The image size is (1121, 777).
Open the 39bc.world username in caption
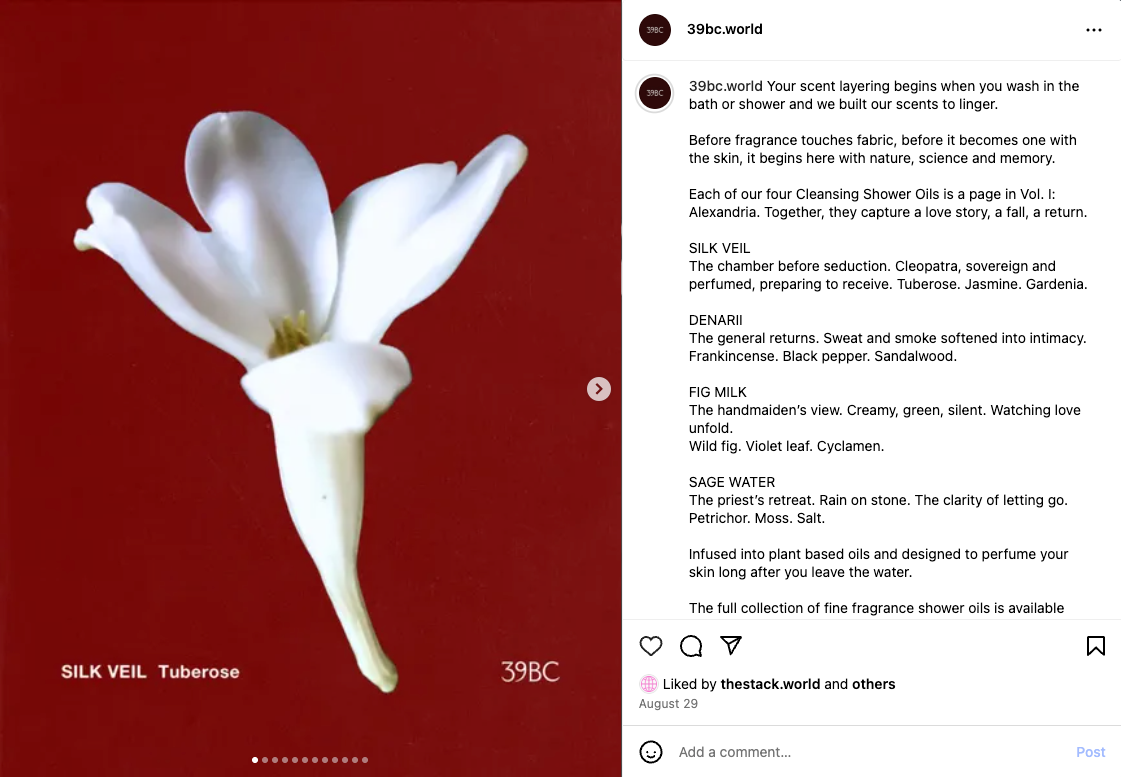click(726, 86)
